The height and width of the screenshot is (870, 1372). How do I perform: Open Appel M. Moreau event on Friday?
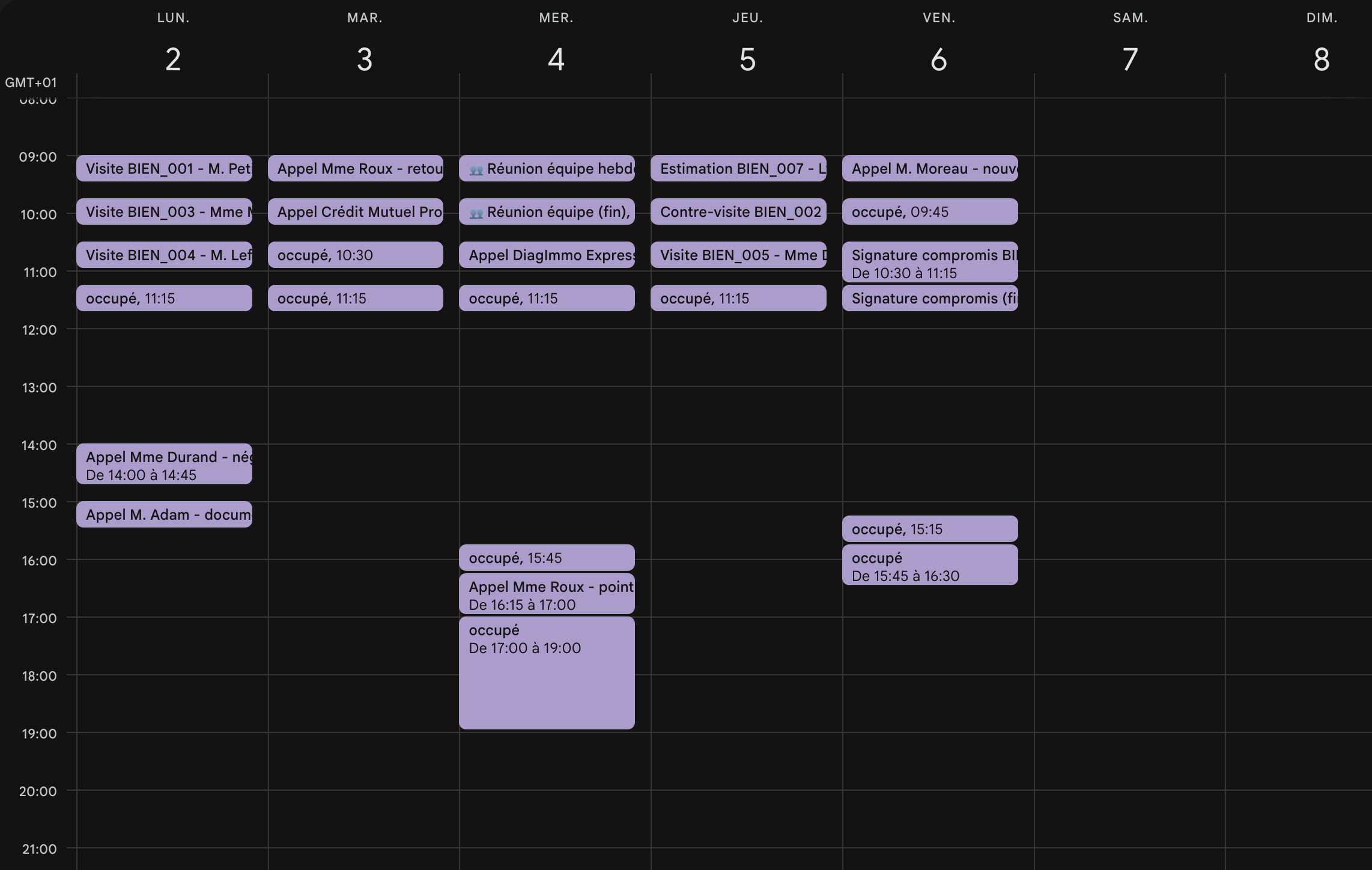pyautogui.click(x=929, y=168)
